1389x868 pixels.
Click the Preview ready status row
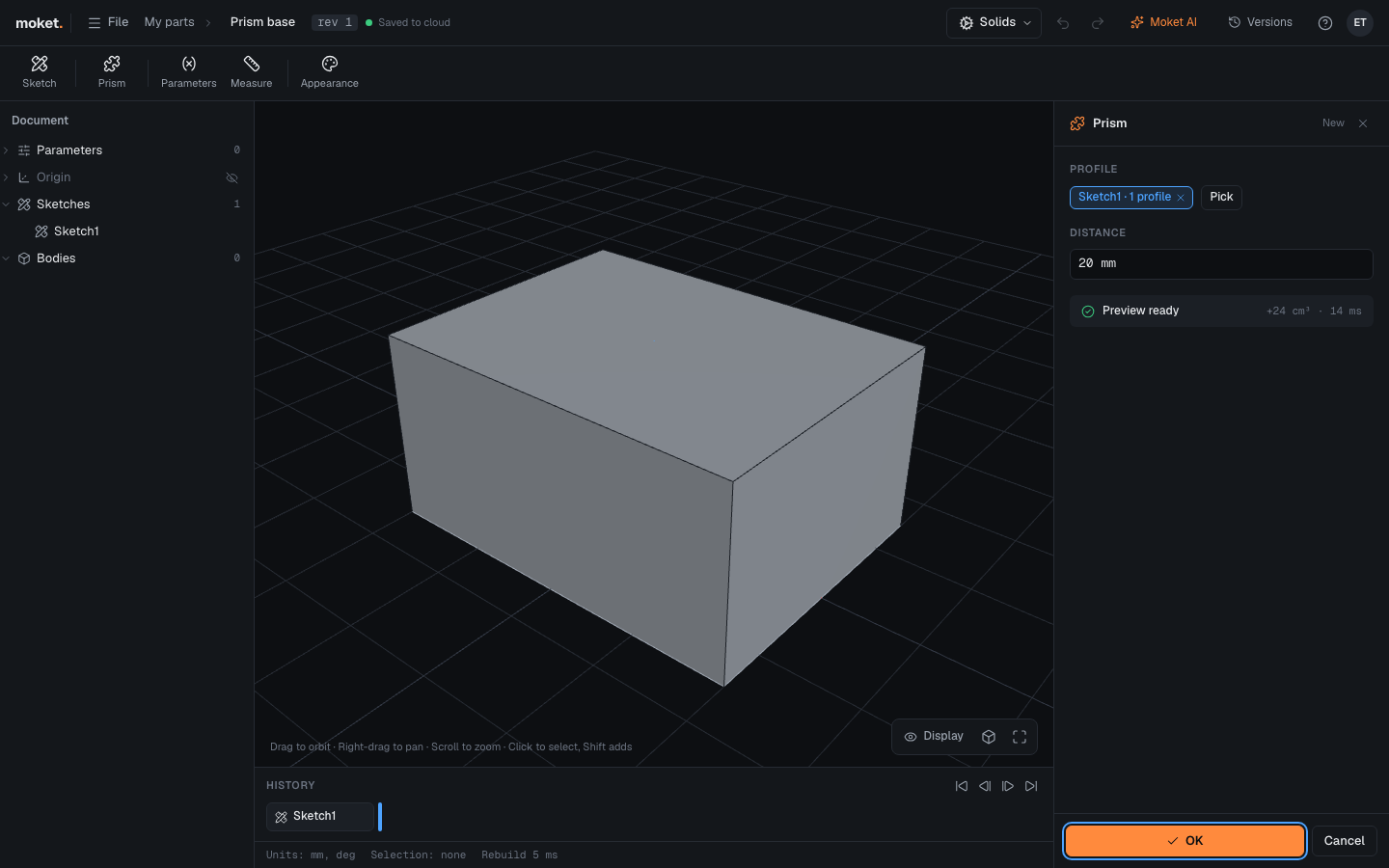click(1221, 312)
